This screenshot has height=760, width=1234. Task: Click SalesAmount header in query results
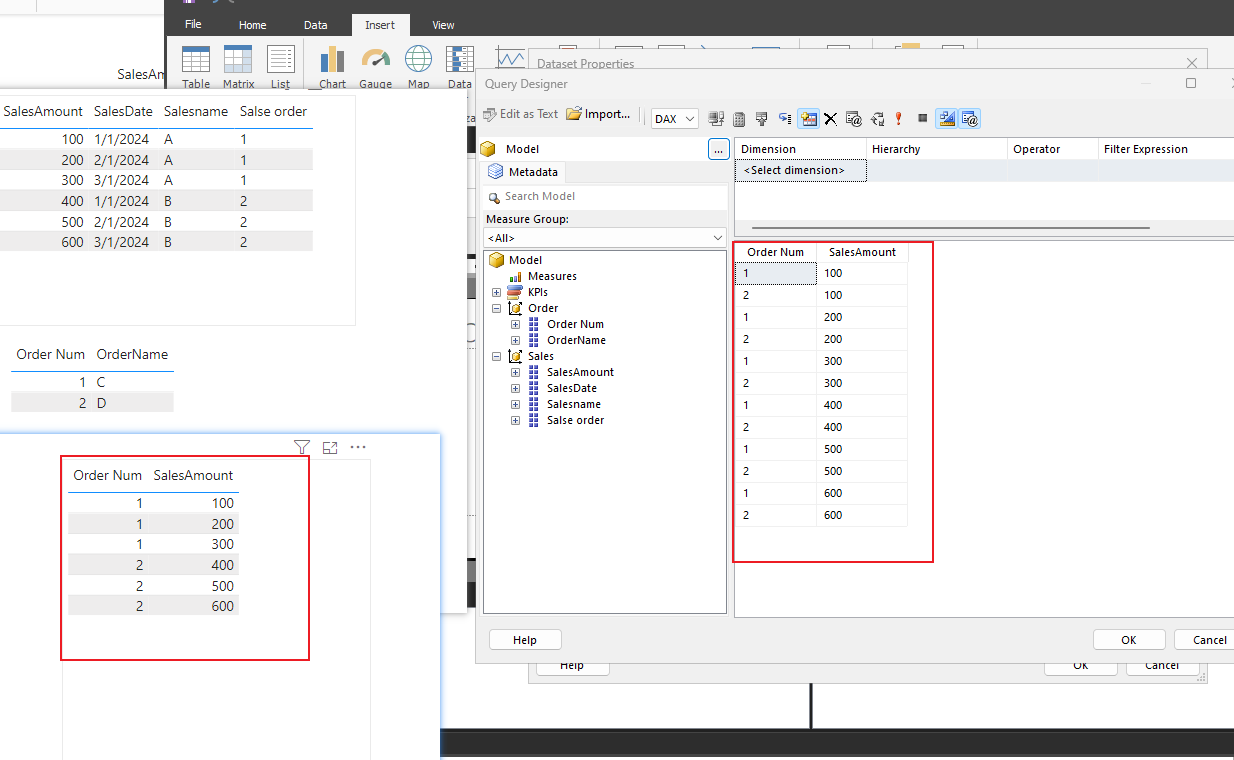click(x=862, y=252)
